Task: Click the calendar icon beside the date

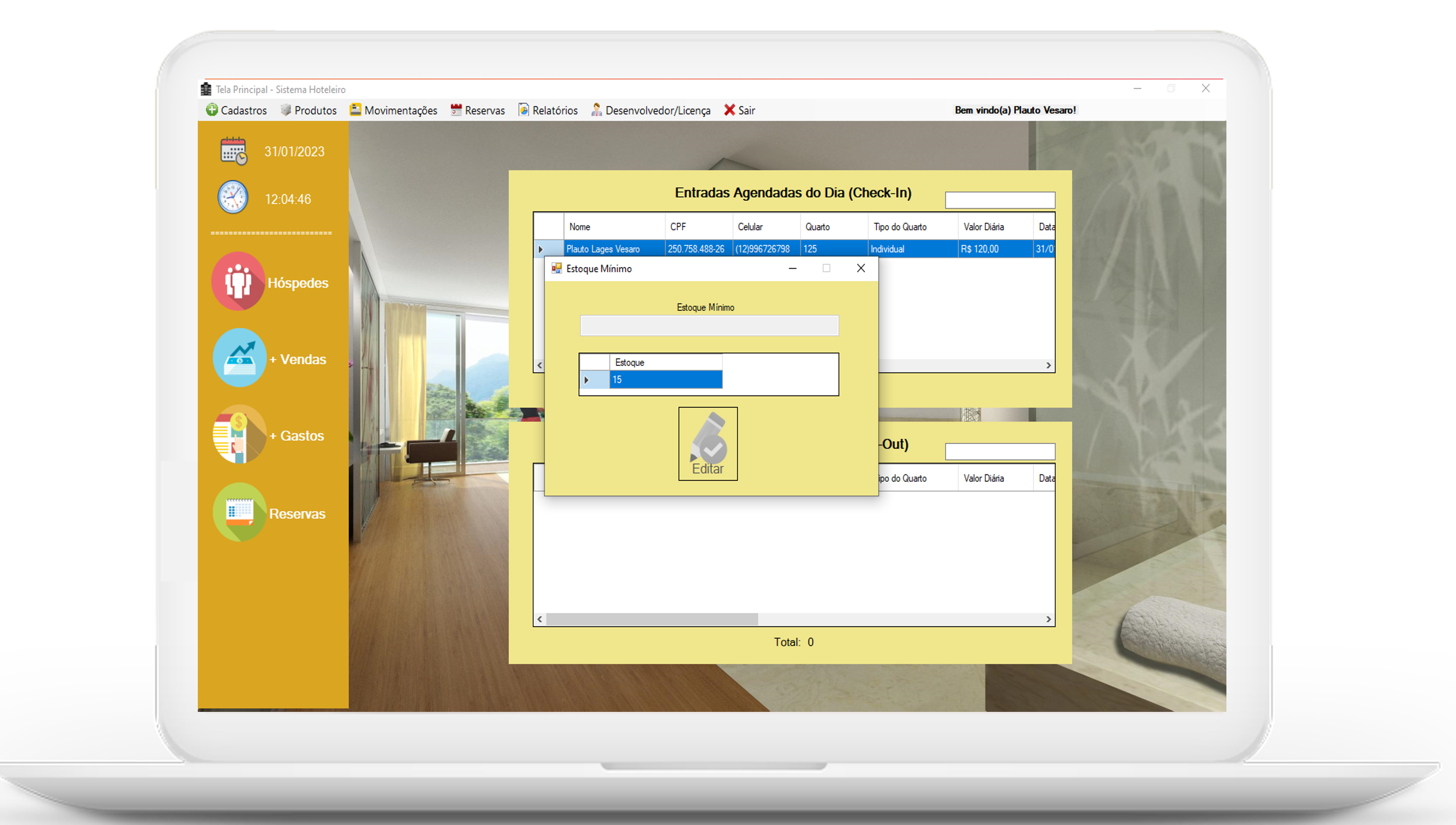Action: tap(233, 151)
